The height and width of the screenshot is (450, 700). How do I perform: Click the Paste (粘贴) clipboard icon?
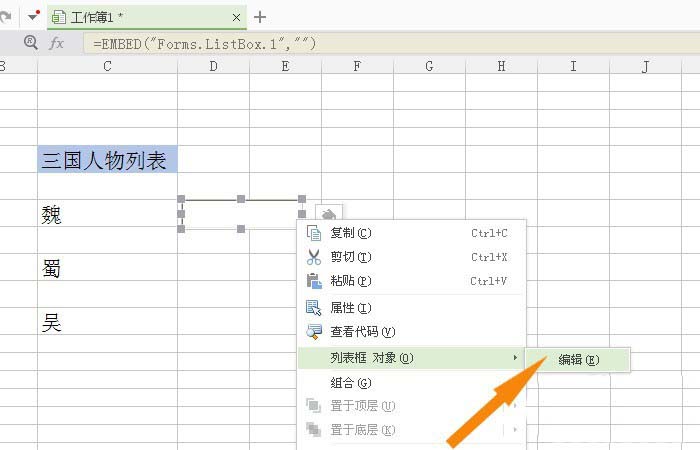pyautogui.click(x=314, y=281)
